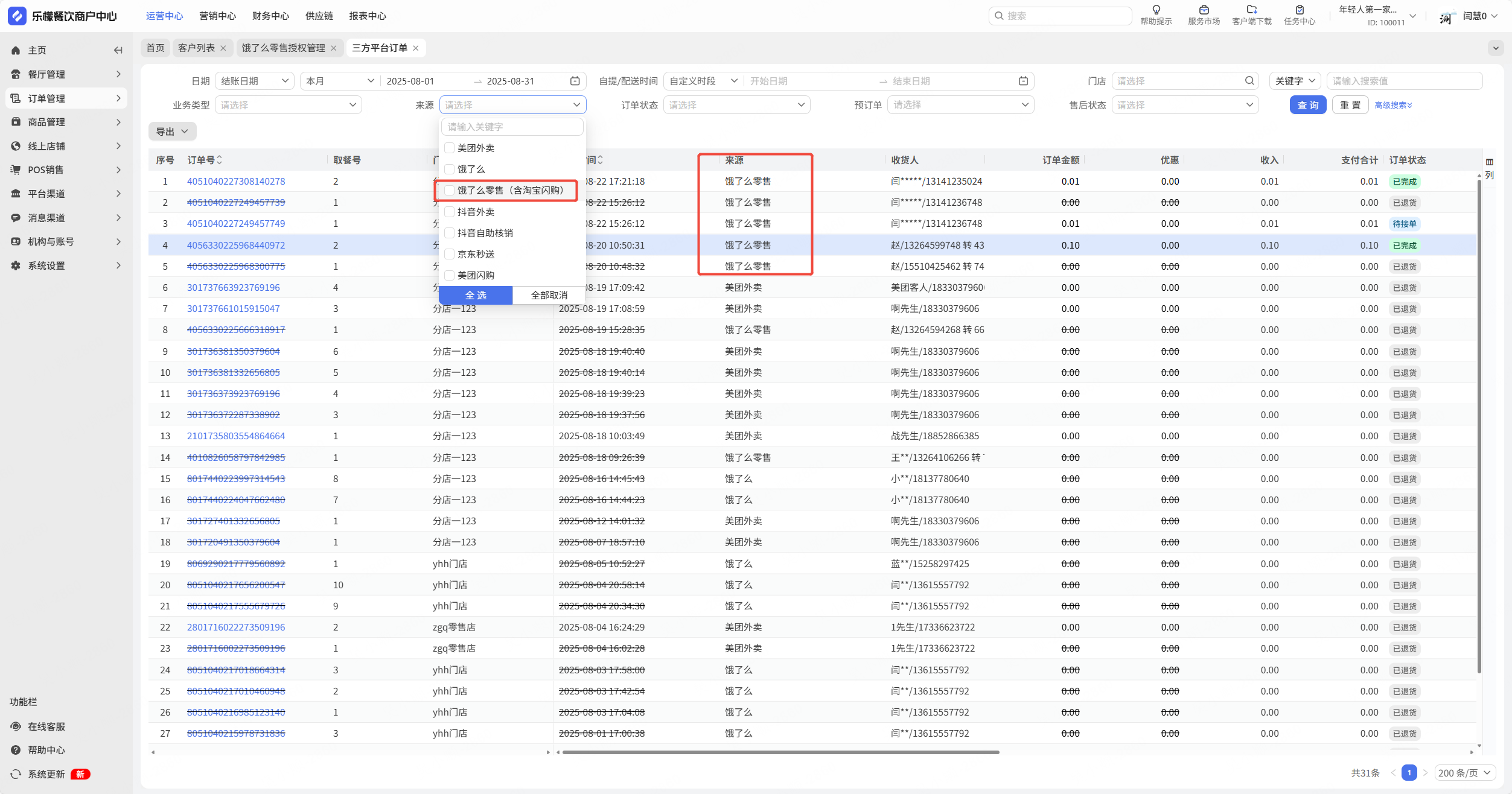Open 高级搜索 advanced search link

(x=1393, y=105)
